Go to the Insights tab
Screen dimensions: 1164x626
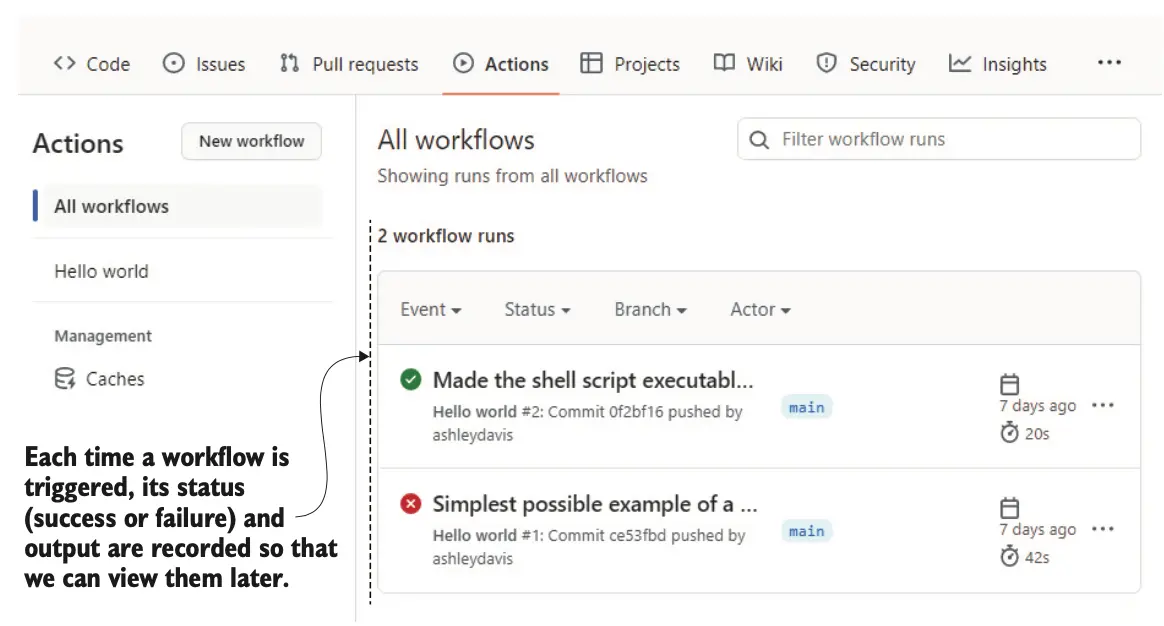pos(997,64)
